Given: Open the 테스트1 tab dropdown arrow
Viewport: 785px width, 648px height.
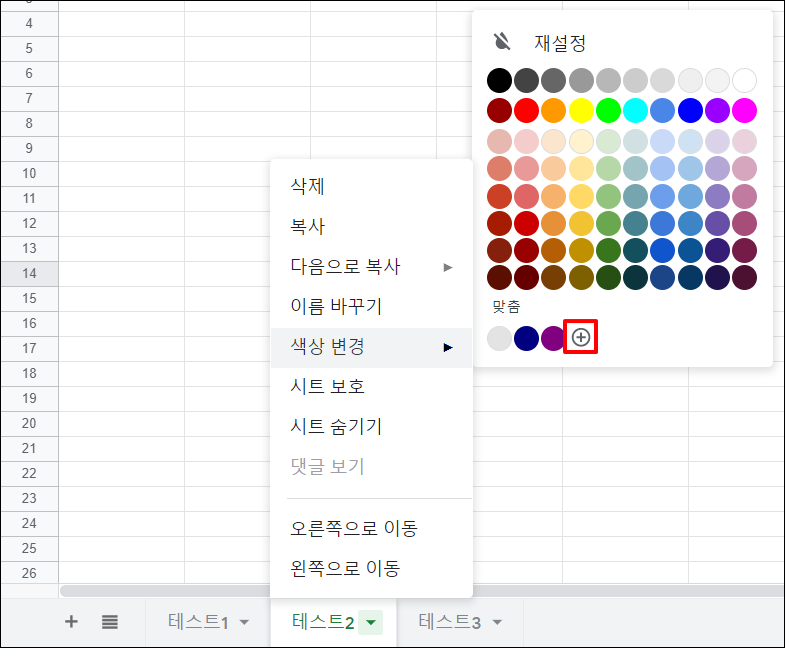Looking at the screenshot, I should [x=245, y=623].
